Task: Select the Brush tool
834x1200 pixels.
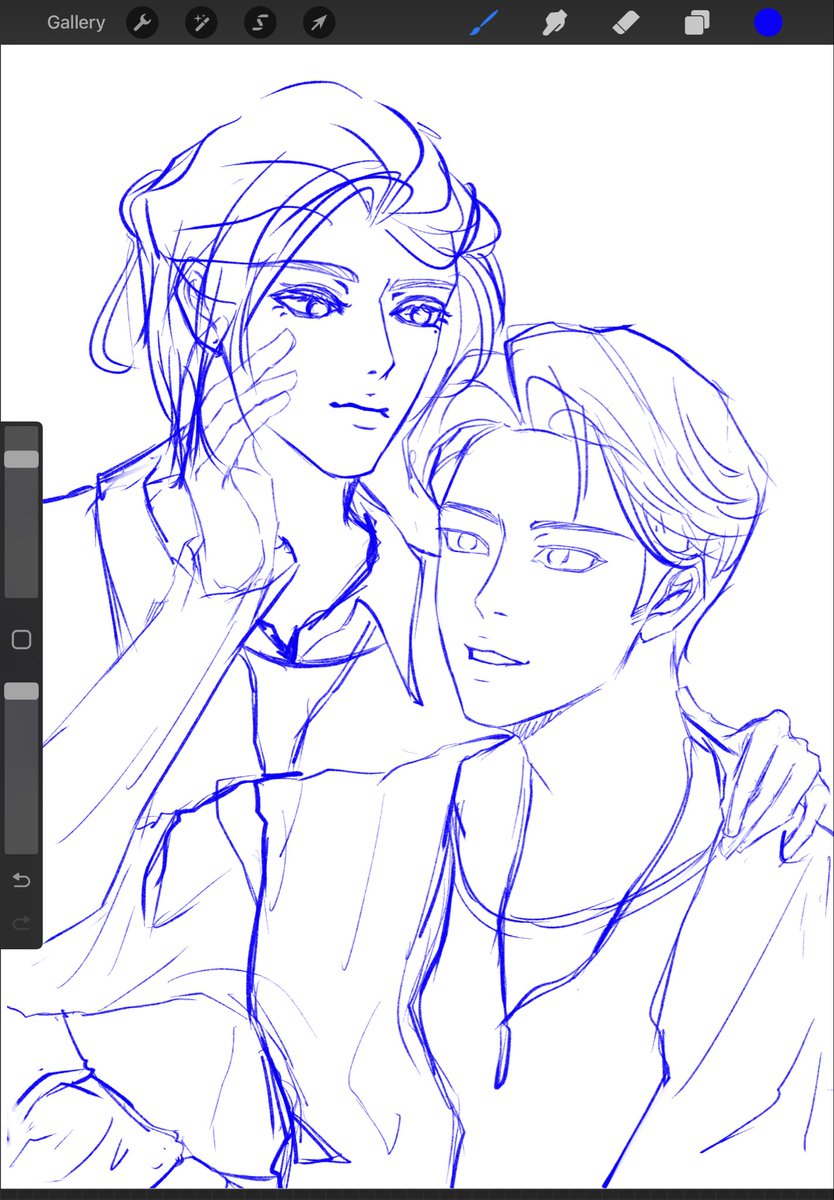Action: point(484,22)
